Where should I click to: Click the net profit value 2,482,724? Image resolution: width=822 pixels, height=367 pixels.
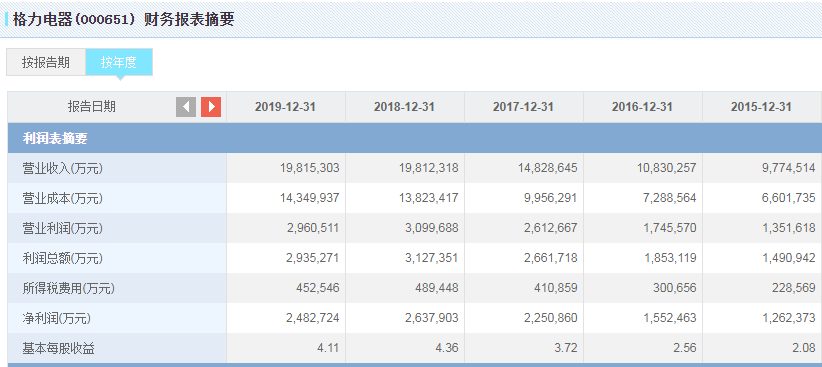tap(312, 318)
